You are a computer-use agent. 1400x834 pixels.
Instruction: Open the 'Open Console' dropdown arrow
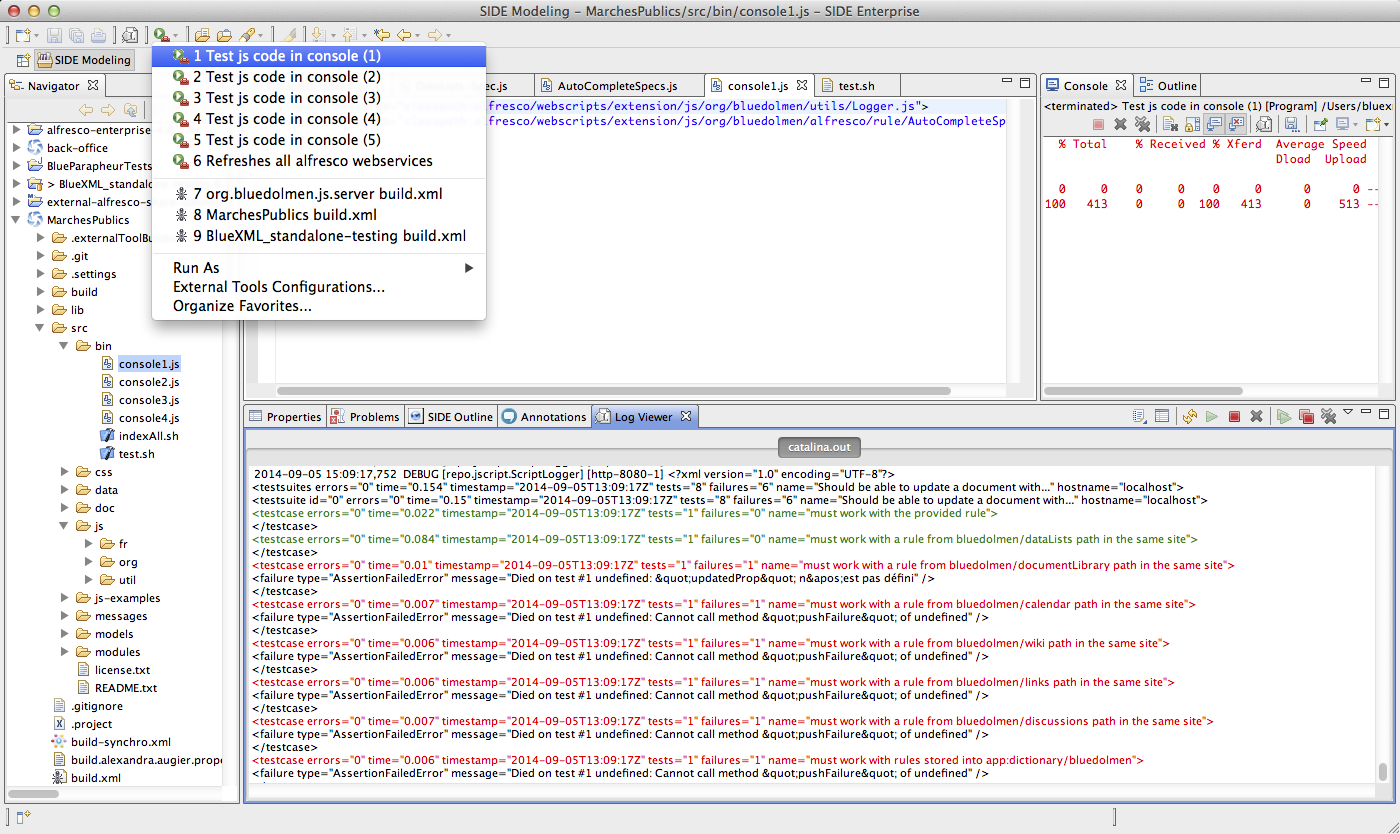pyautogui.click(x=1385, y=125)
